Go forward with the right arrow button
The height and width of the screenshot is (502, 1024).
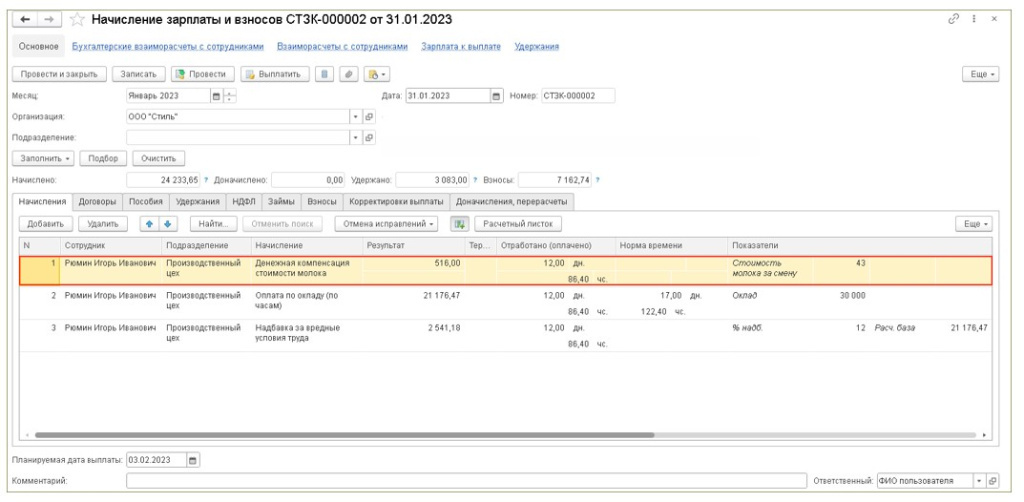pos(48,20)
